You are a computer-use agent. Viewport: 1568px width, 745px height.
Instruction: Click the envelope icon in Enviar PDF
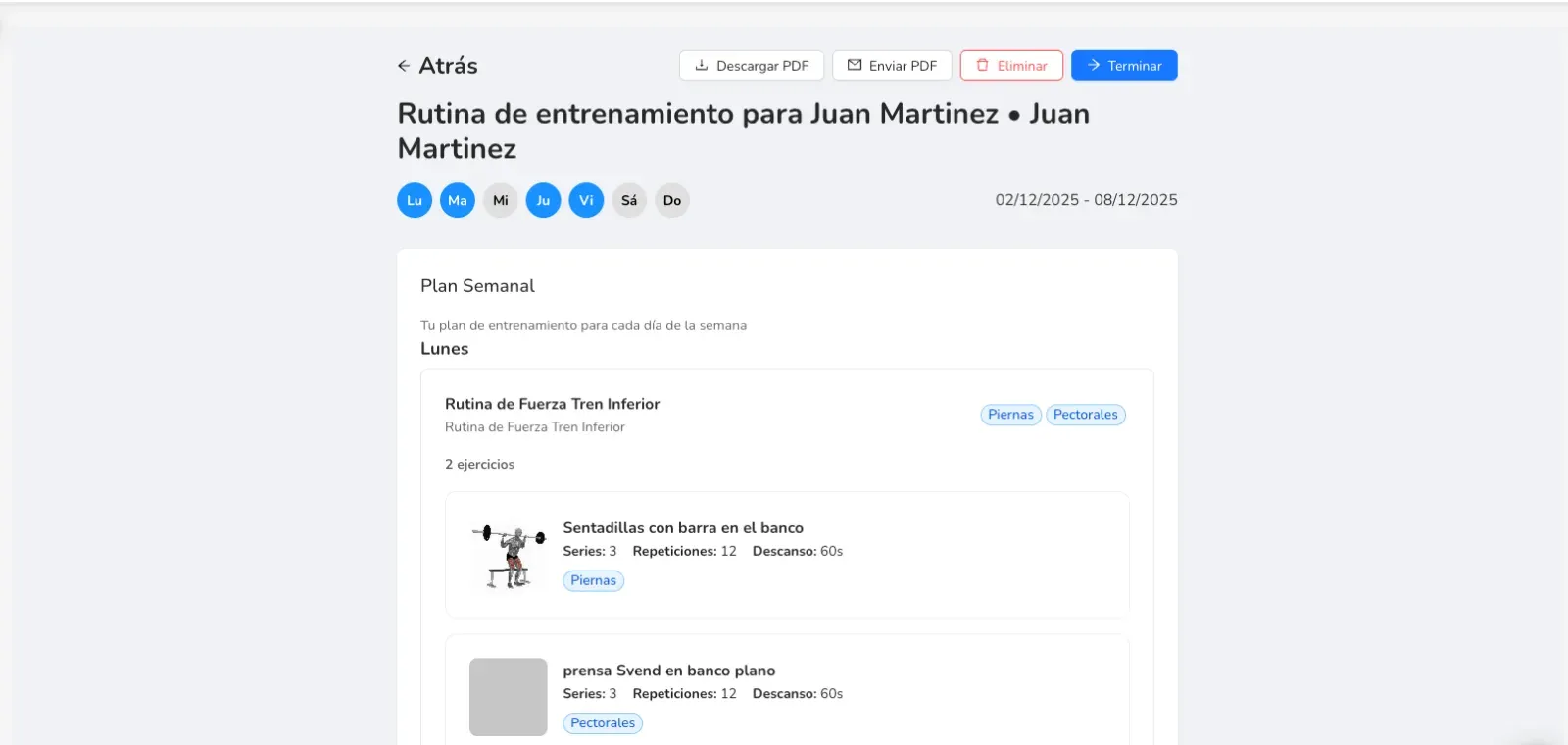click(855, 66)
